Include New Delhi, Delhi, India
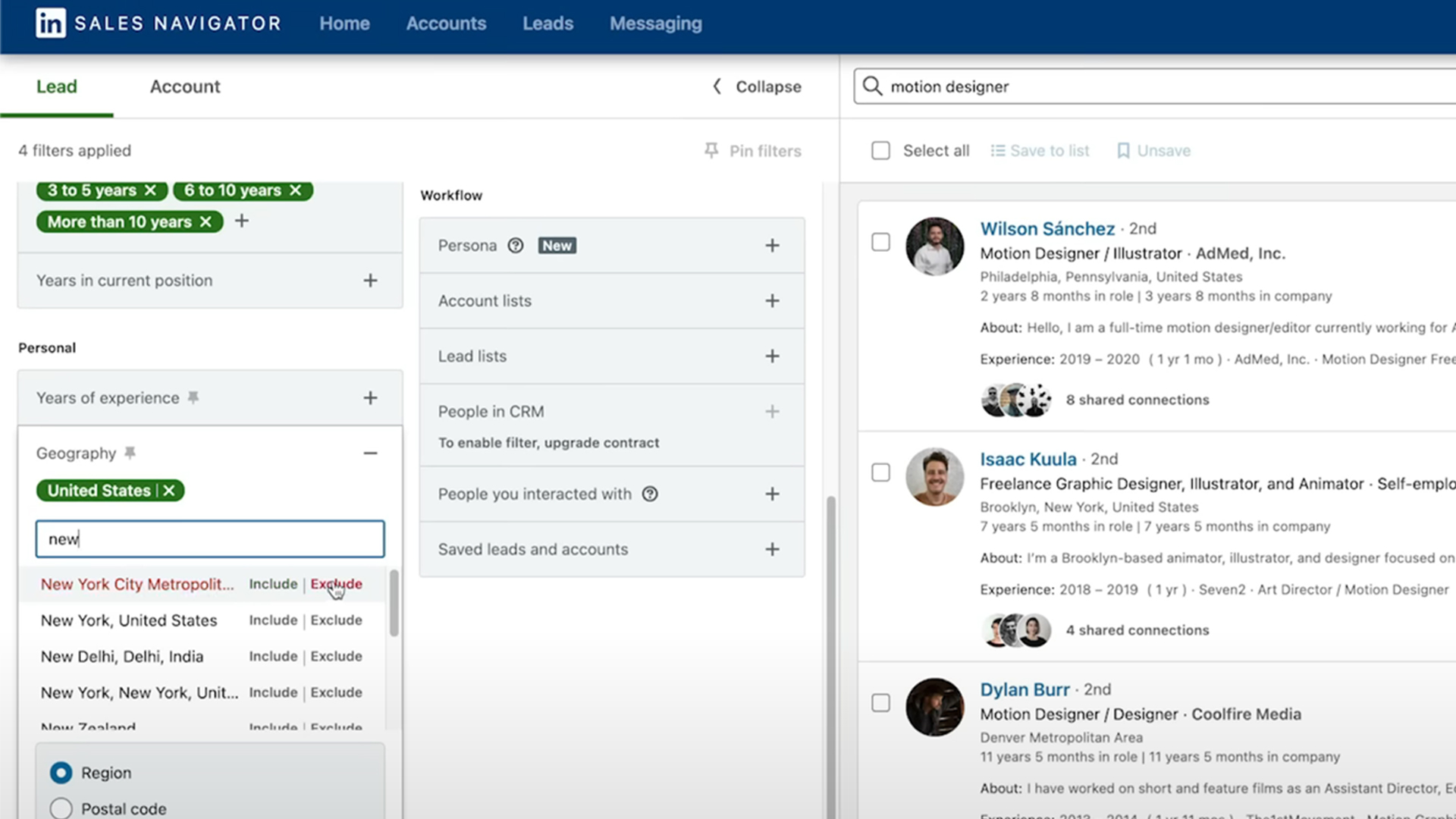This screenshot has height=819, width=1456. coord(273,657)
